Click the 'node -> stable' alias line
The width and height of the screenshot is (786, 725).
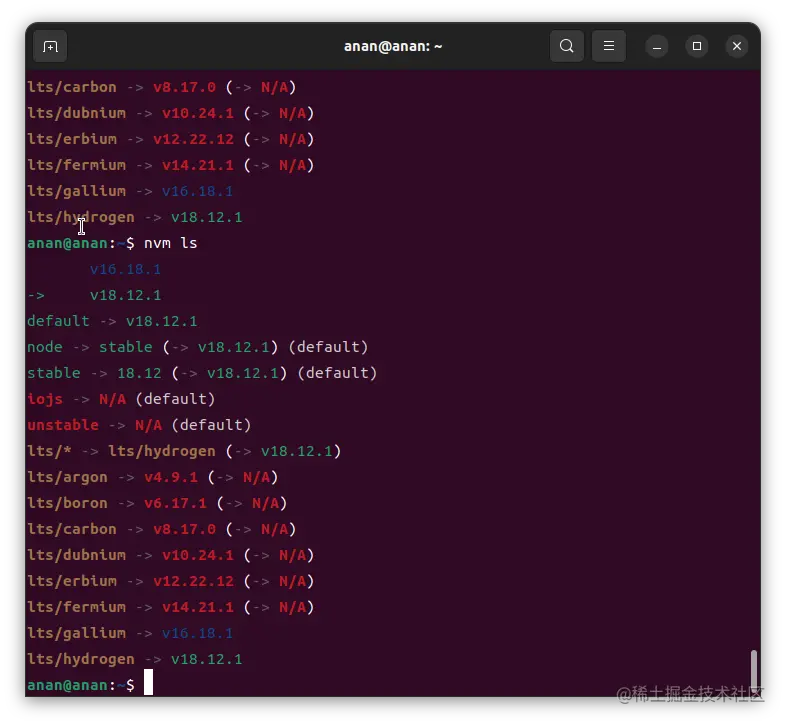[x=198, y=347]
